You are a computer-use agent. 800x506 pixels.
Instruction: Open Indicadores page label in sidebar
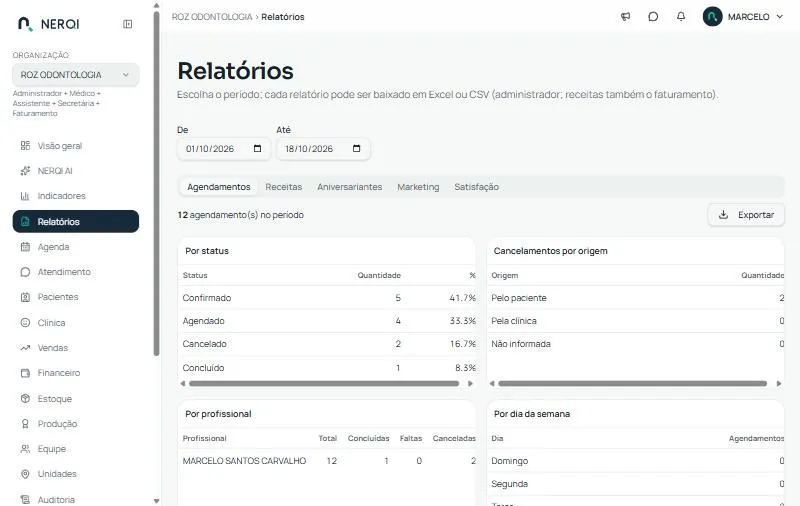[x=61, y=196]
